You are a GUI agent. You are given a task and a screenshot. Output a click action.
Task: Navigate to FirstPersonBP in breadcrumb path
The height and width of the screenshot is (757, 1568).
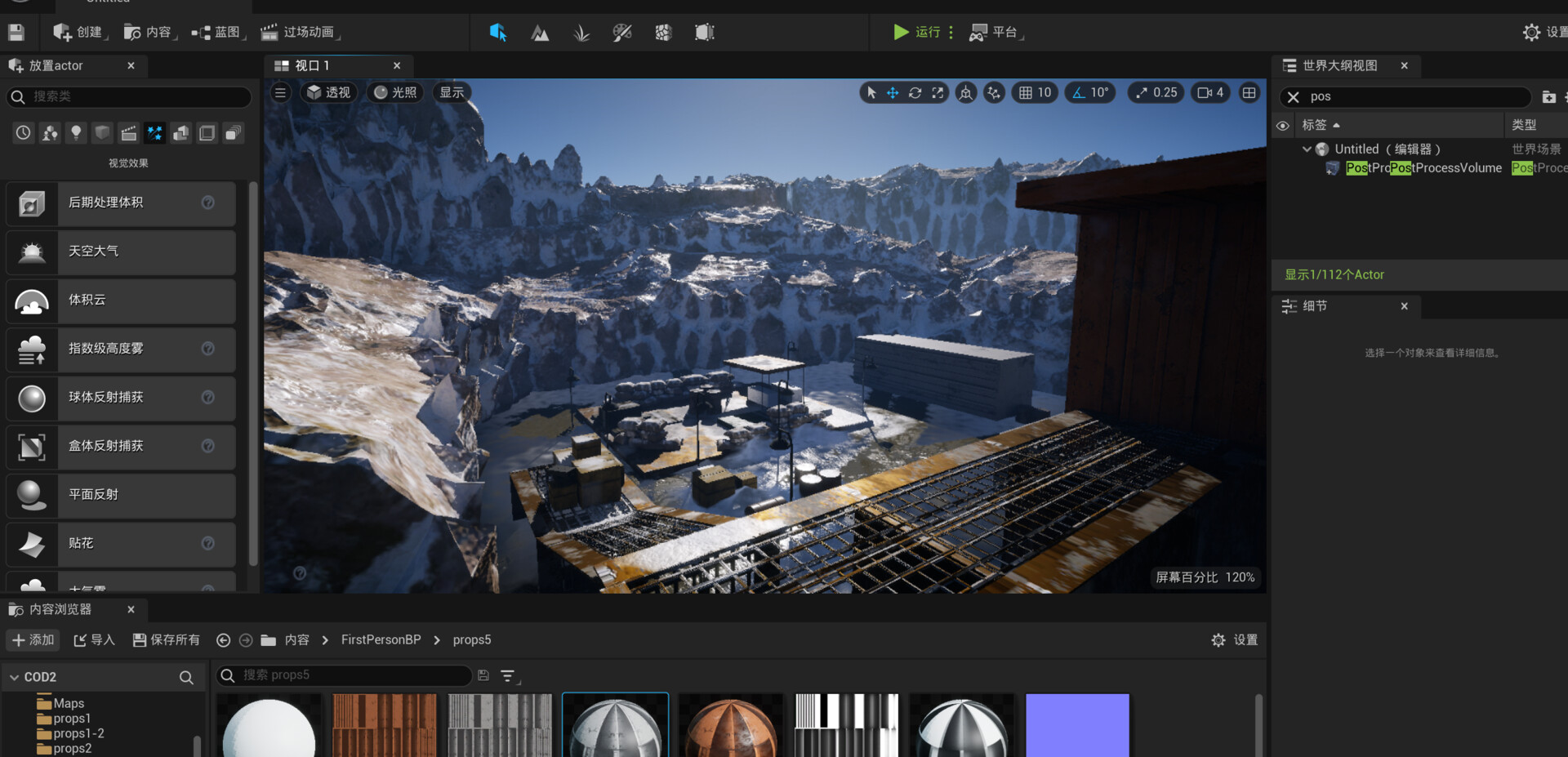pyautogui.click(x=381, y=640)
